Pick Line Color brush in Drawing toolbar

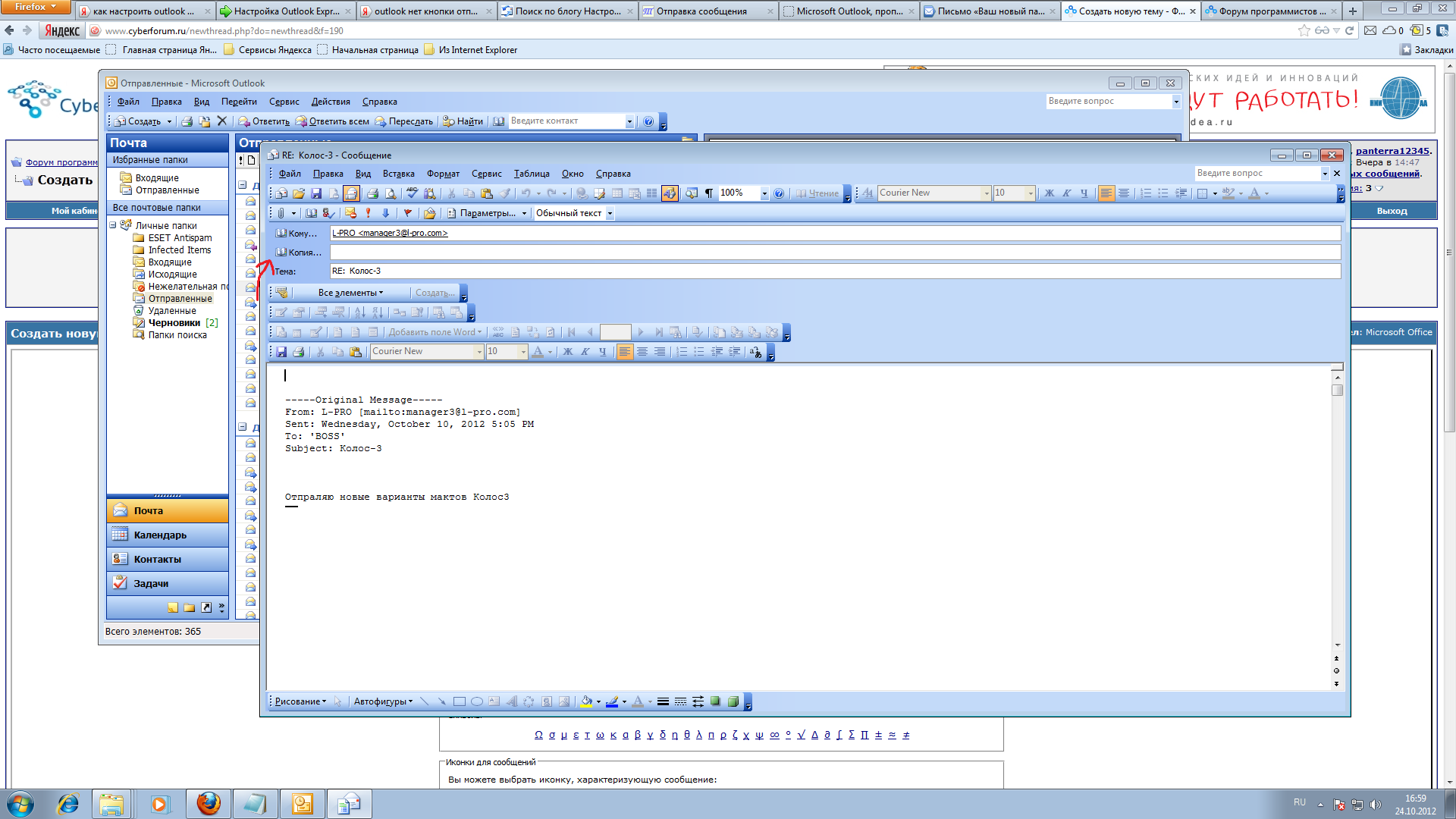612,701
